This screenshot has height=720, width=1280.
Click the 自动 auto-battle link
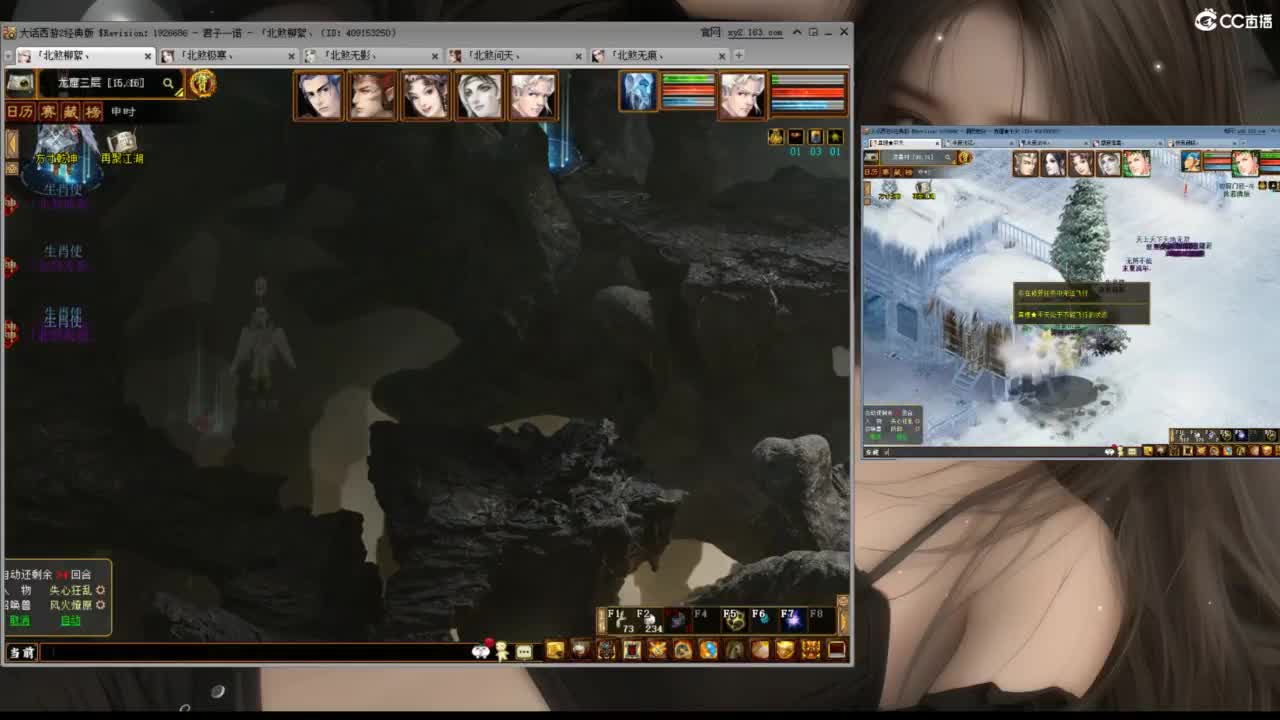[70, 621]
